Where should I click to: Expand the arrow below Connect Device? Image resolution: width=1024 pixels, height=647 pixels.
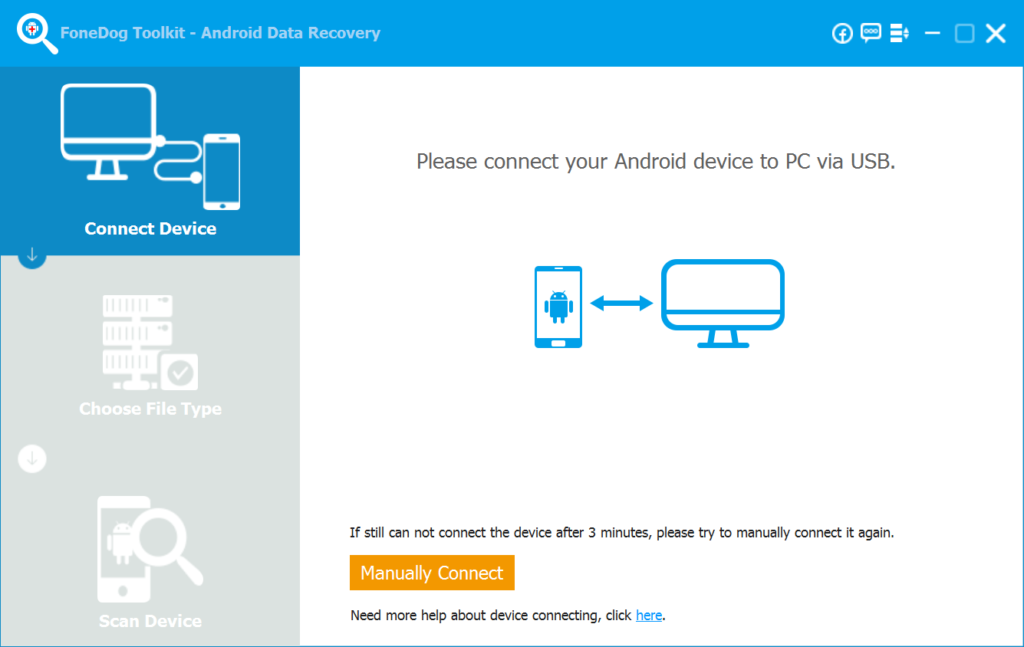[x=31, y=257]
